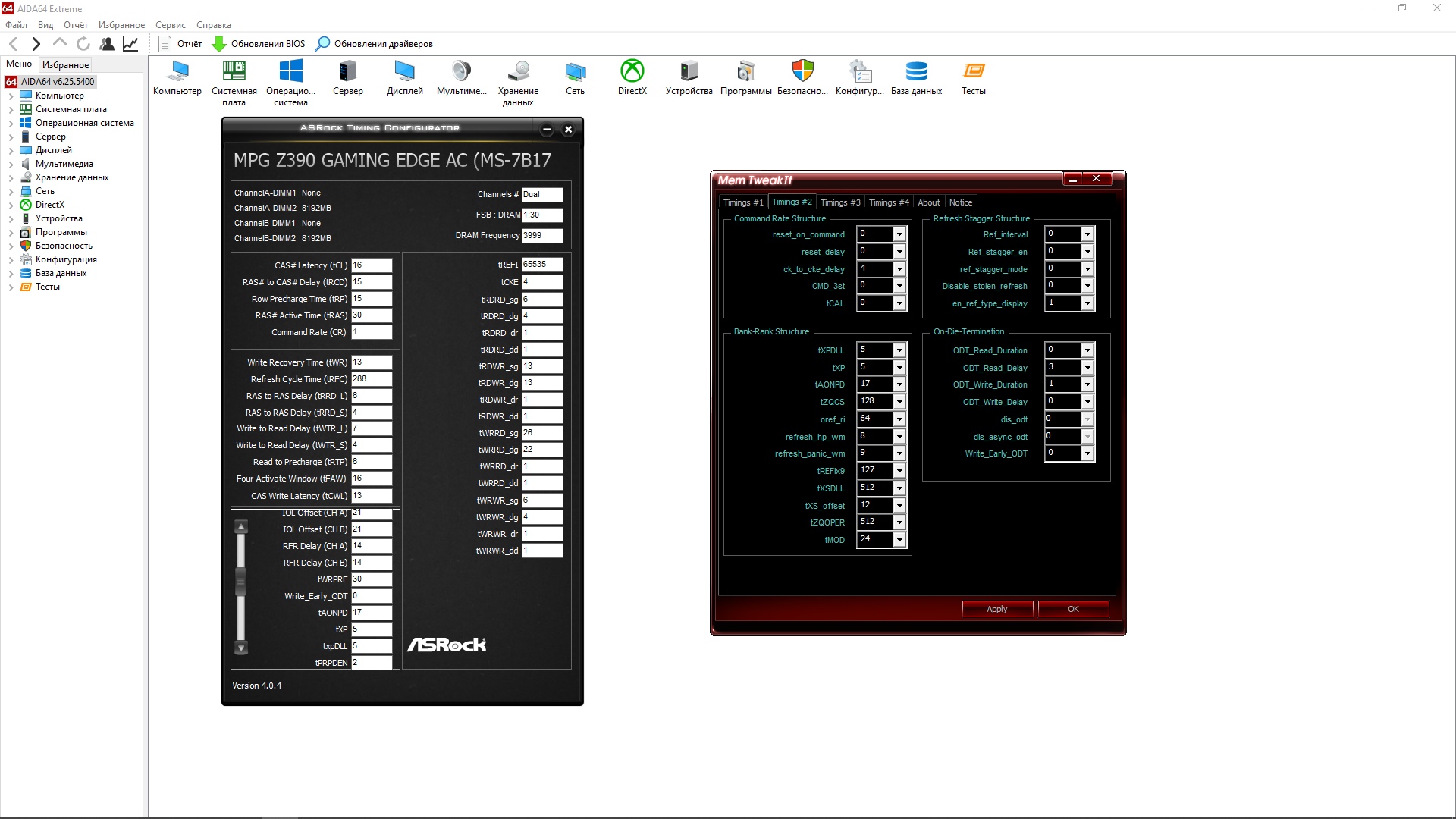Viewport: 1456px width, 819px height.
Task: Open the База данных icon
Action: [x=916, y=71]
